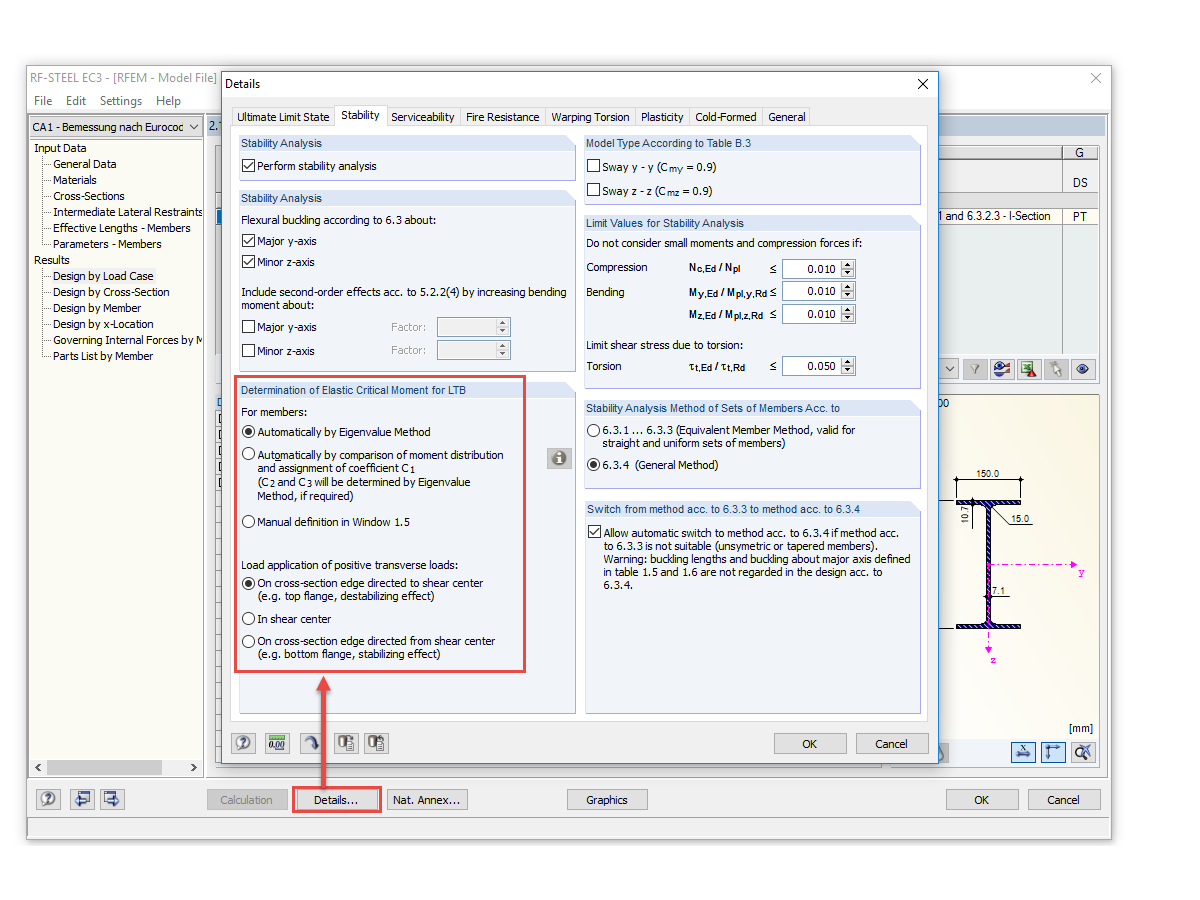Check Sway z - z option

594,190
